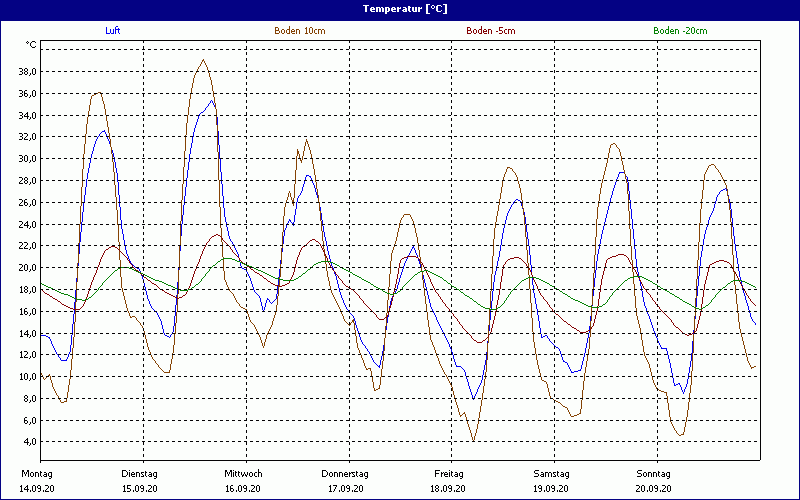
Task: Click the "Freitag" day label
Action: pos(449,474)
